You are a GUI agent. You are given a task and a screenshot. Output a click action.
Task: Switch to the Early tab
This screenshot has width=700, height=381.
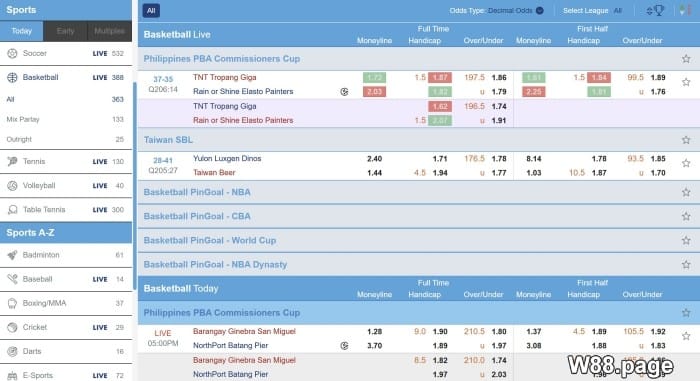(65, 31)
